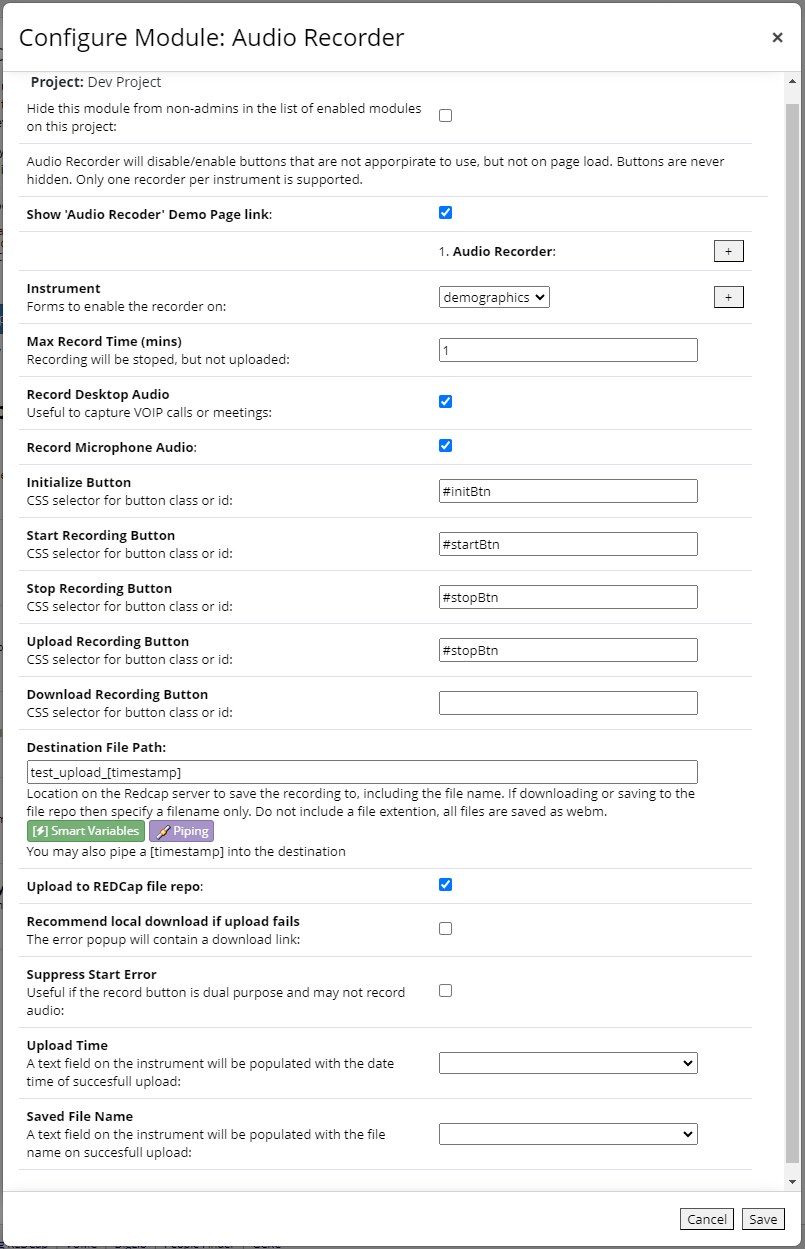Open the Instrument demographics dropdown
Image resolution: width=805 pixels, height=1249 pixels.
tap(494, 297)
